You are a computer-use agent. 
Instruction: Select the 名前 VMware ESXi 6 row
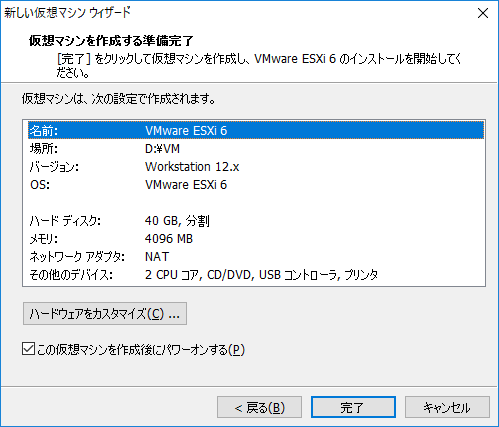click(x=256, y=130)
